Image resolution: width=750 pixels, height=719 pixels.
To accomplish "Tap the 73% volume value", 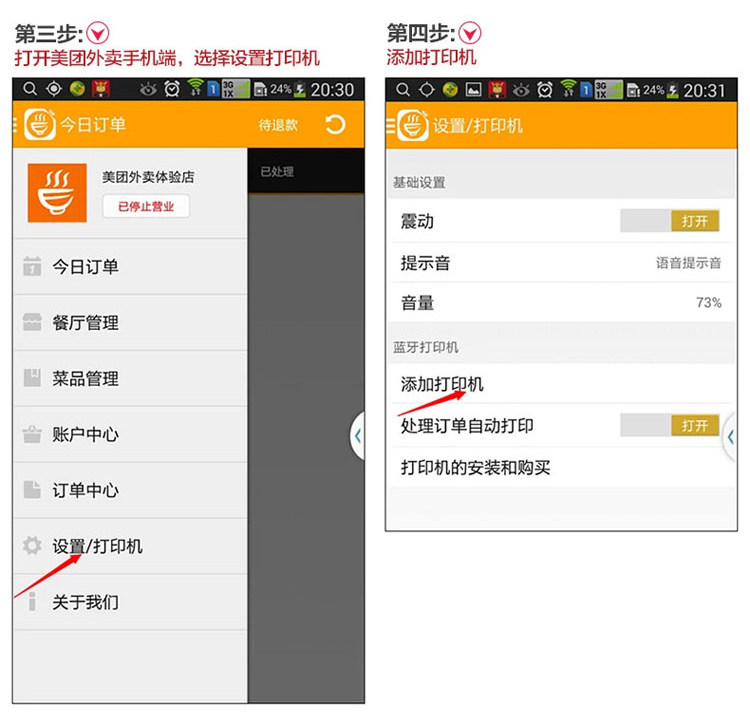I will [708, 302].
